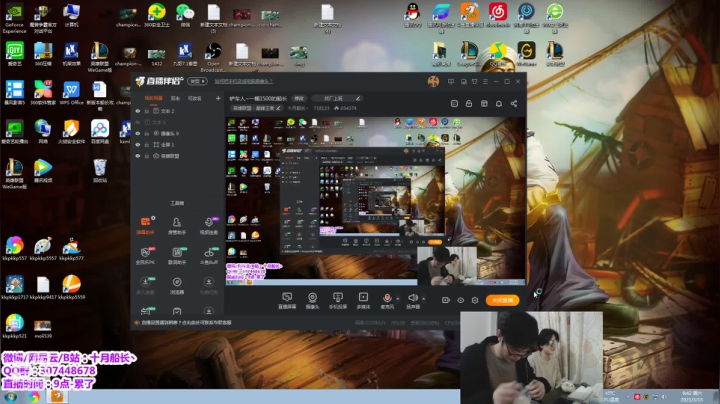This screenshot has height=404, width=720.
Task: Hide the 摄像头 9 source
Action: (x=138, y=134)
